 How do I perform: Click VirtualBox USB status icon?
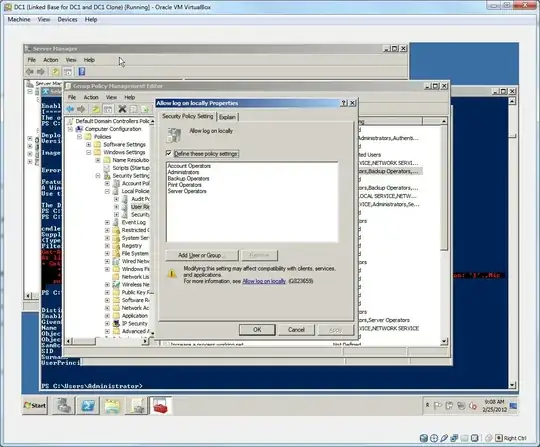click(444, 438)
